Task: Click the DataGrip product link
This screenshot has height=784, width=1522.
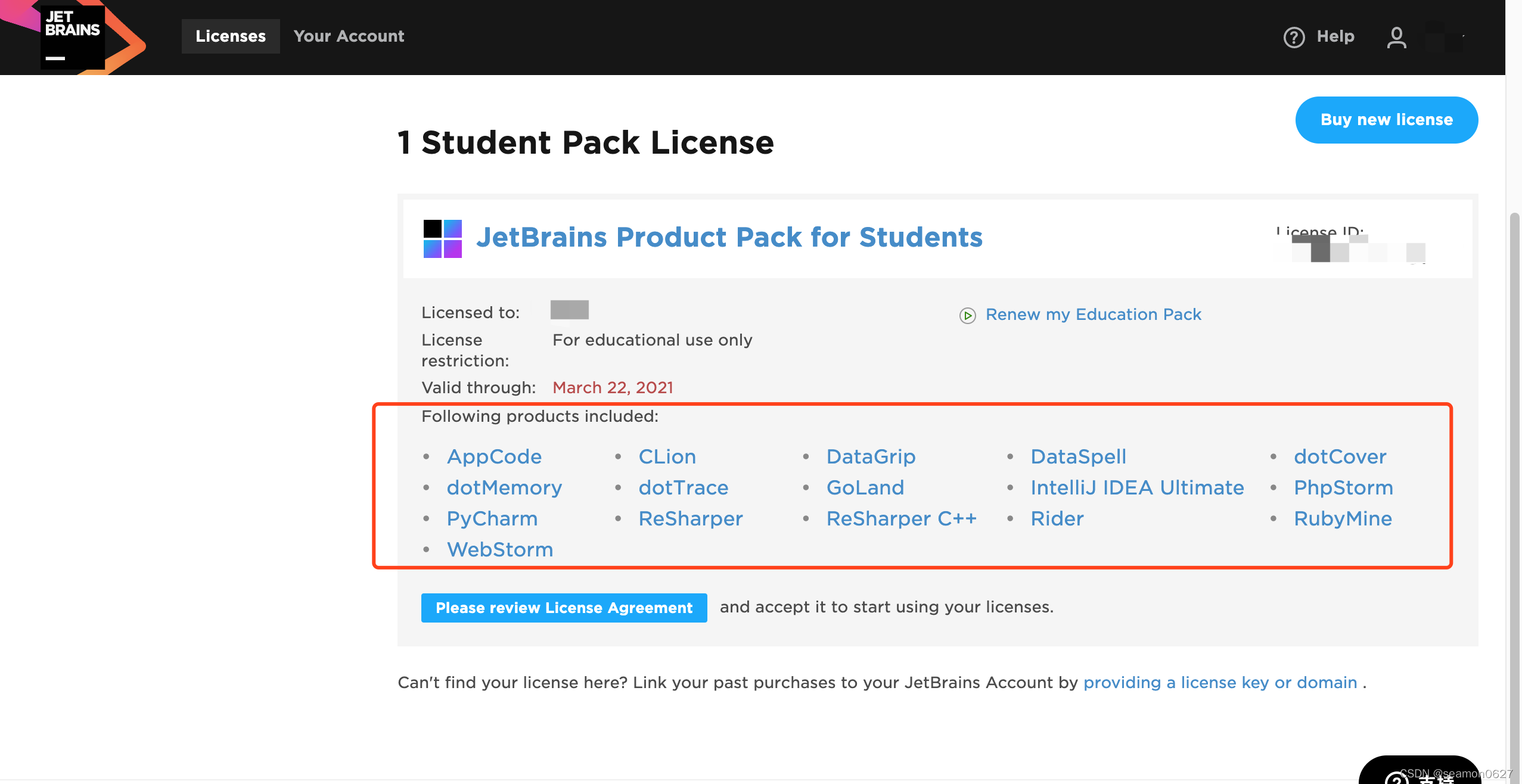Action: pos(870,456)
